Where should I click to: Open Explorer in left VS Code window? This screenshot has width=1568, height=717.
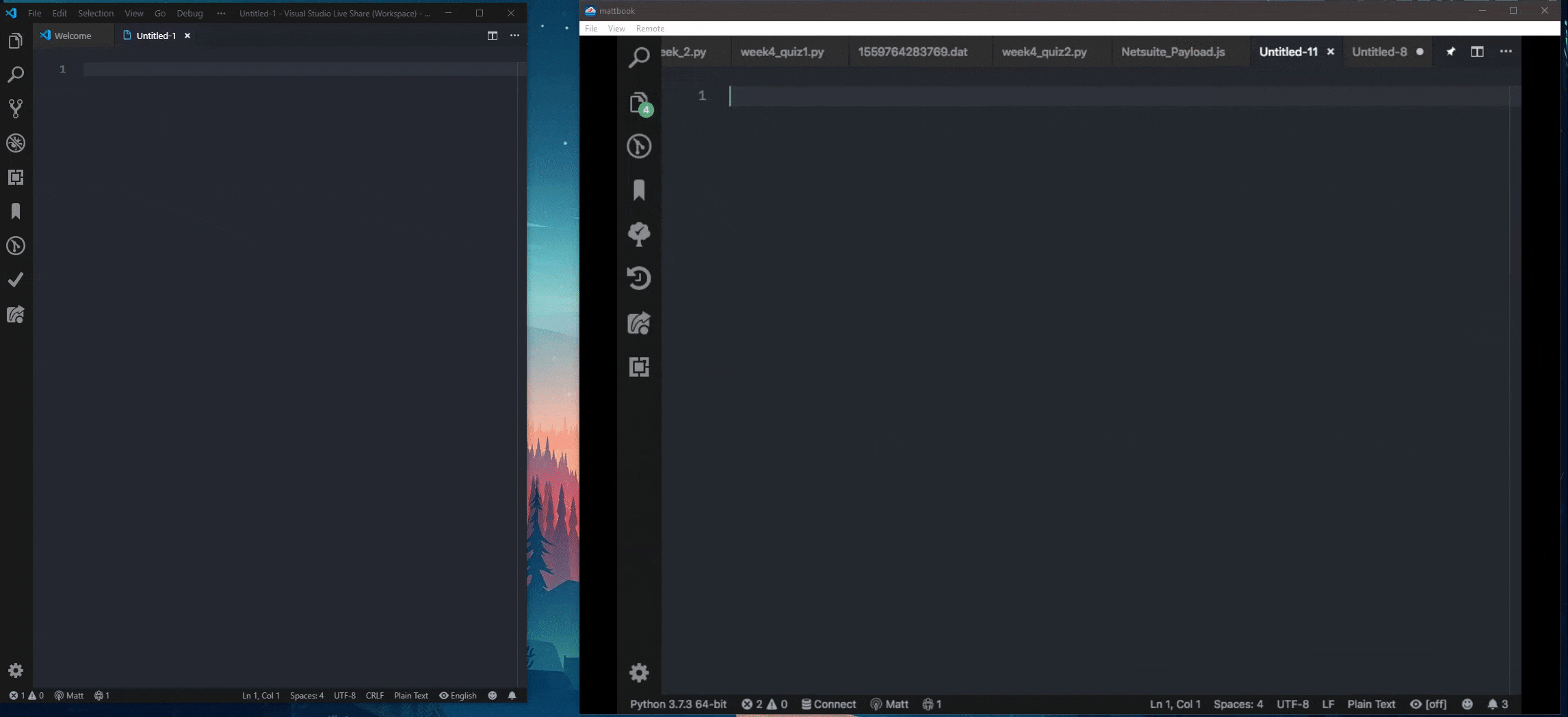(15, 41)
